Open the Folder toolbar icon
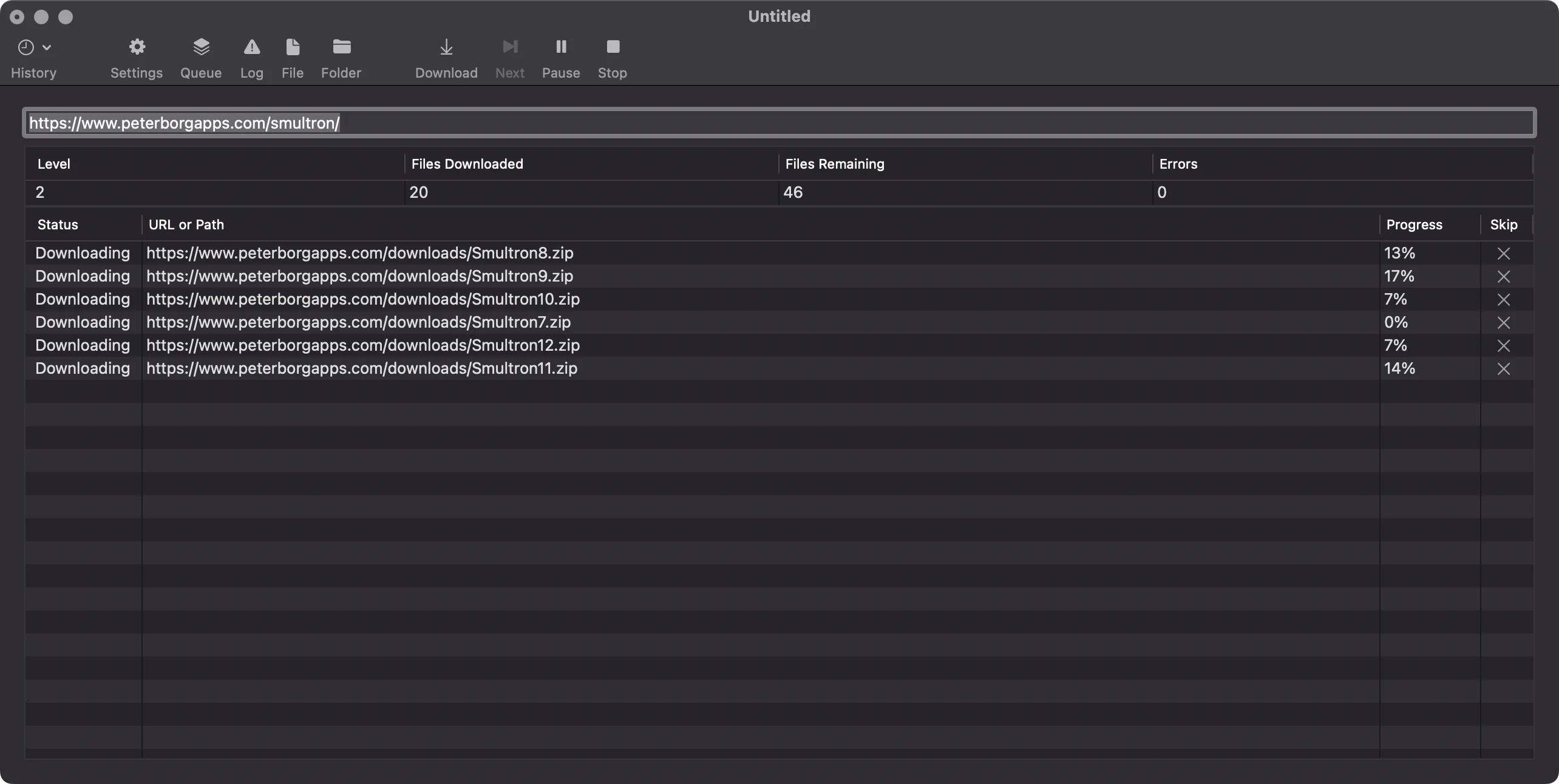This screenshot has height=784, width=1559. point(342,47)
